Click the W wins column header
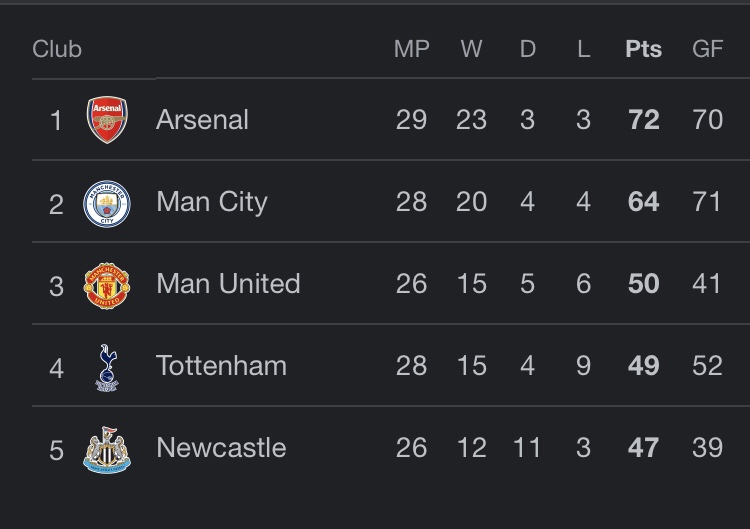The image size is (750, 529). (471, 49)
